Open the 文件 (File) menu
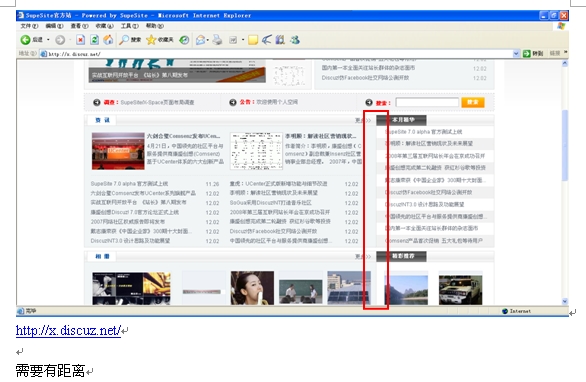Viewport: 586px width, 382px height. click(29, 26)
